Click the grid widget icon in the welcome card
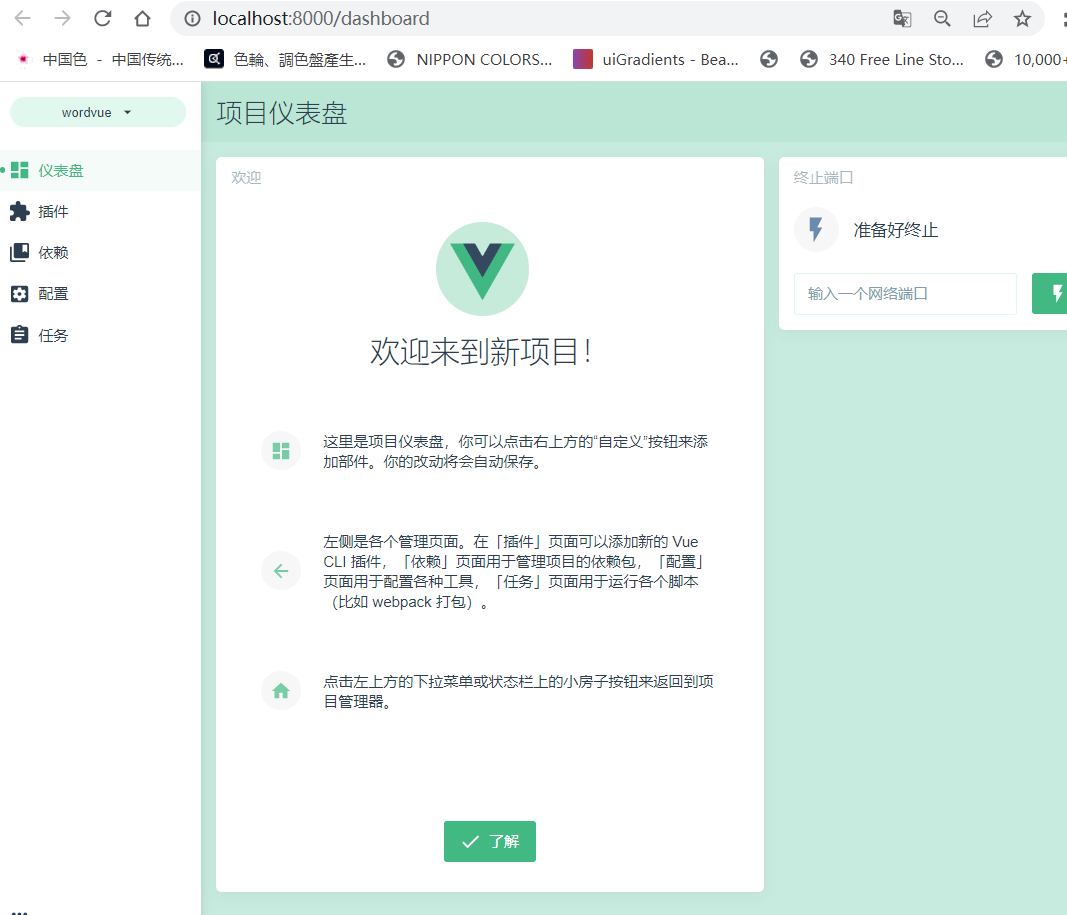The width and height of the screenshot is (1067, 915). pos(281,451)
